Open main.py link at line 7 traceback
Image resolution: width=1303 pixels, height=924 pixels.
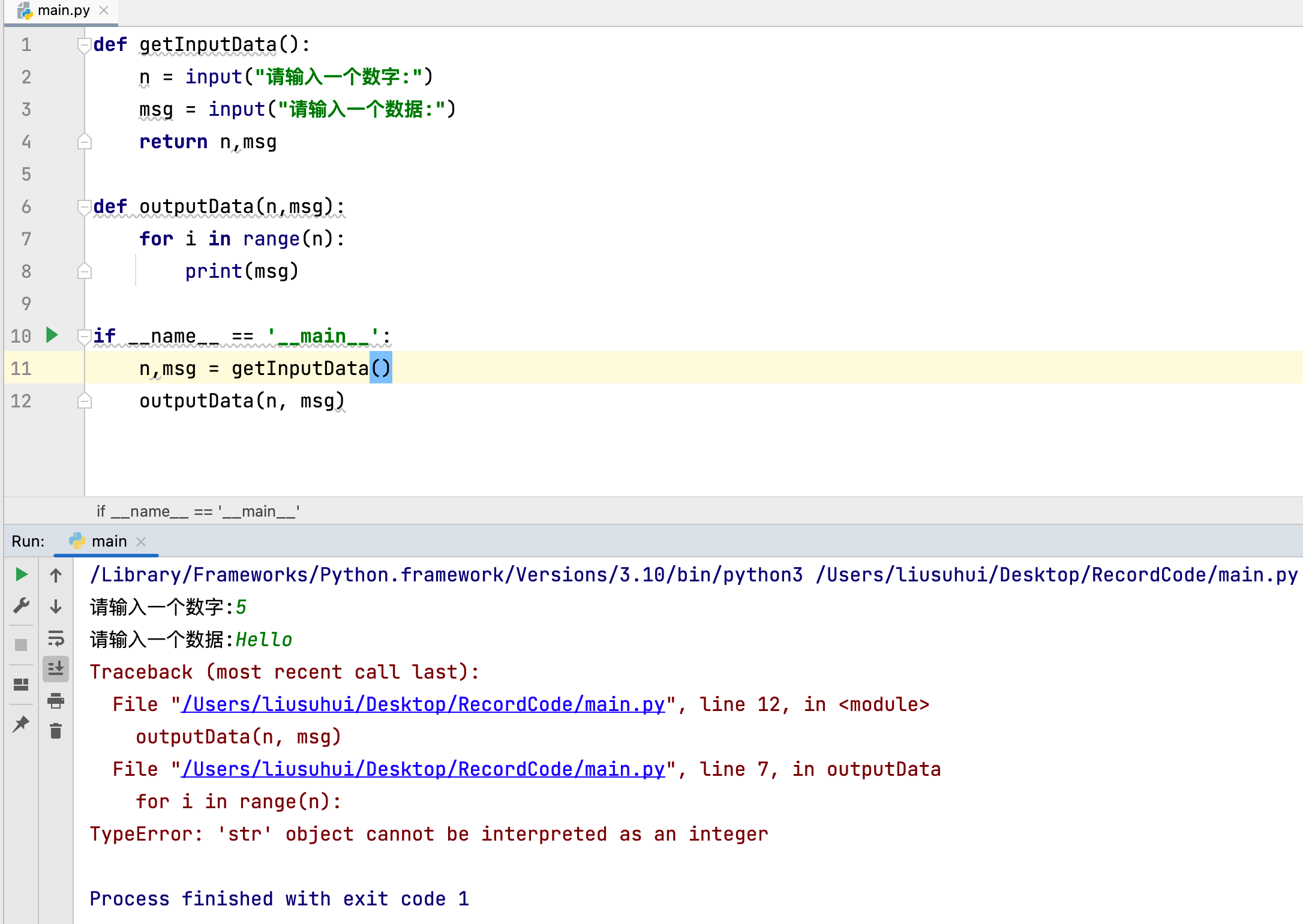pyautogui.click(x=424, y=769)
